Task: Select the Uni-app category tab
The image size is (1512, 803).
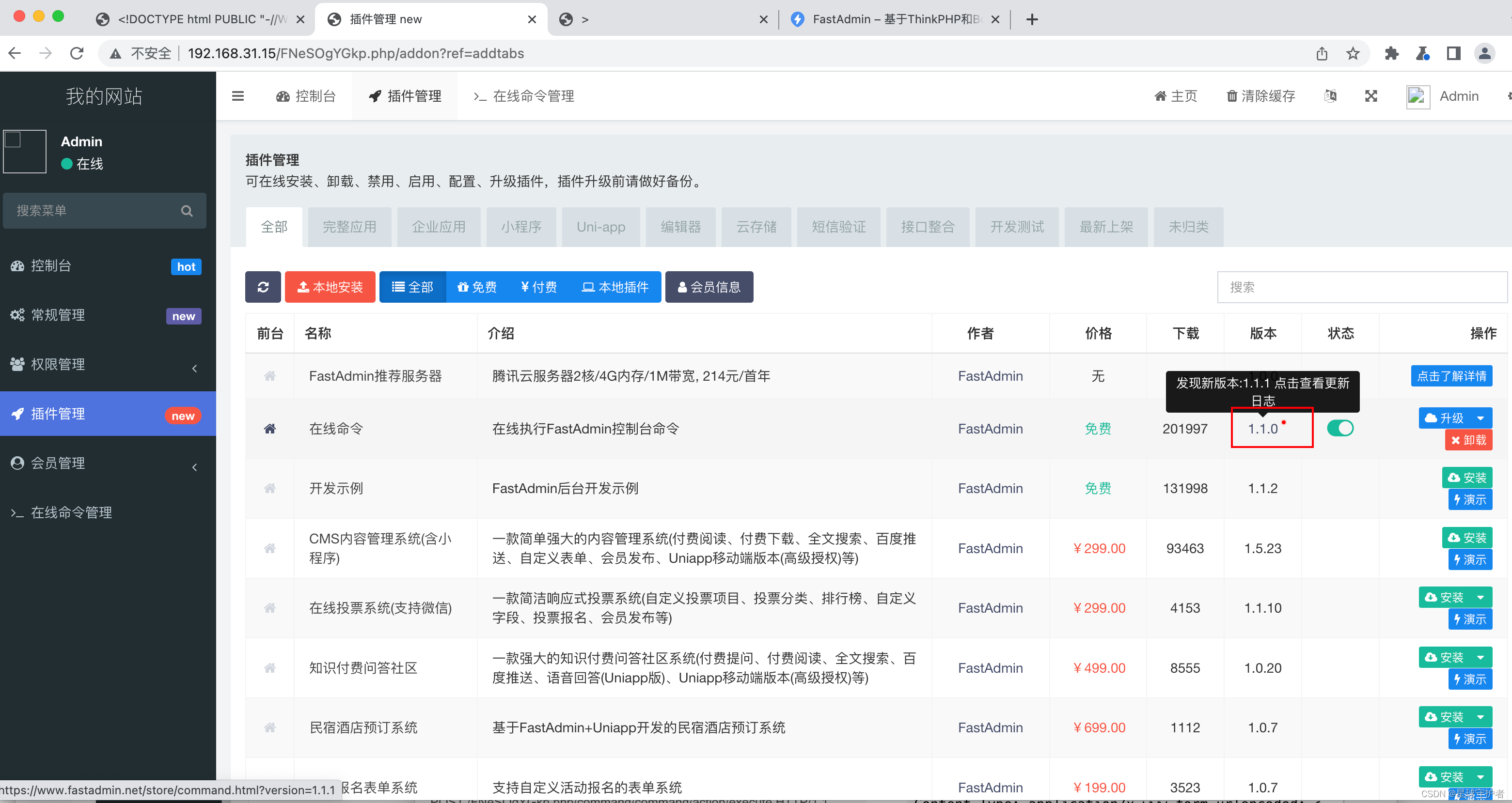Action: tap(601, 227)
